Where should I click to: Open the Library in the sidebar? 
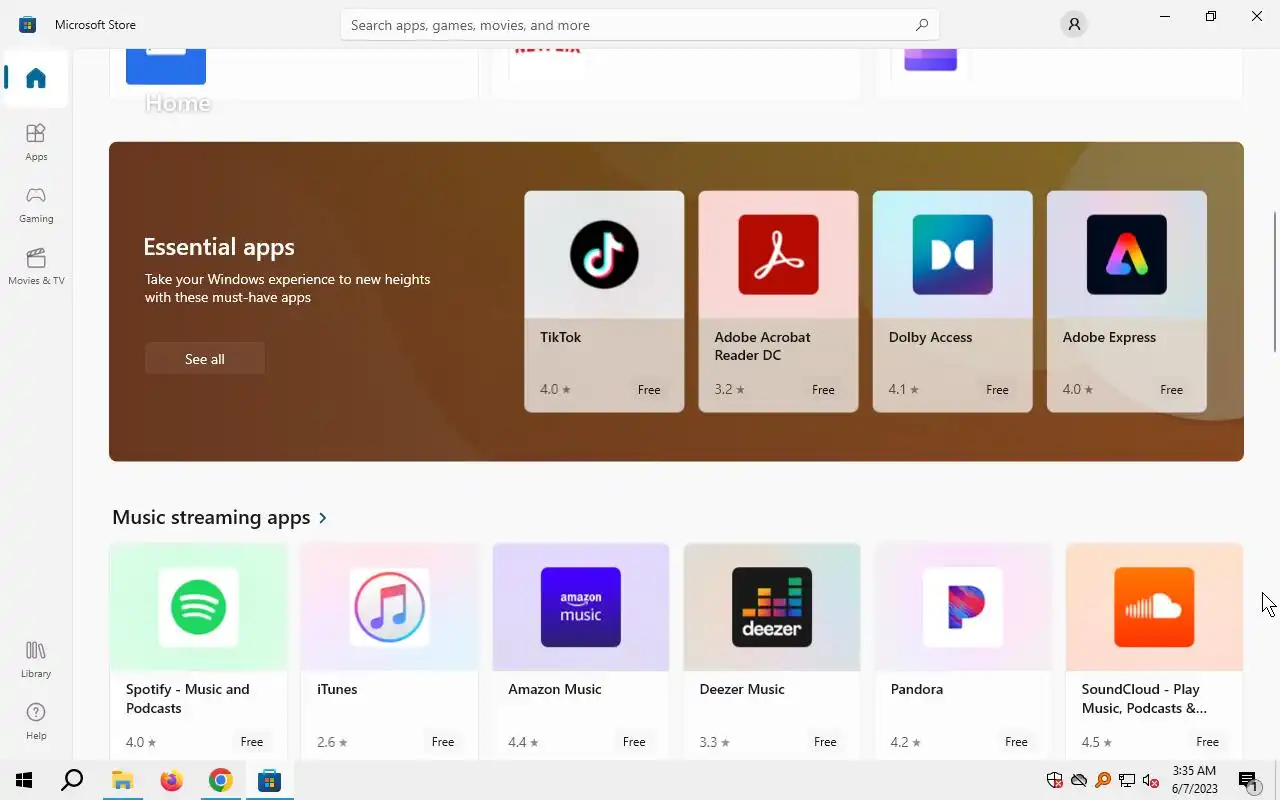(x=36, y=659)
